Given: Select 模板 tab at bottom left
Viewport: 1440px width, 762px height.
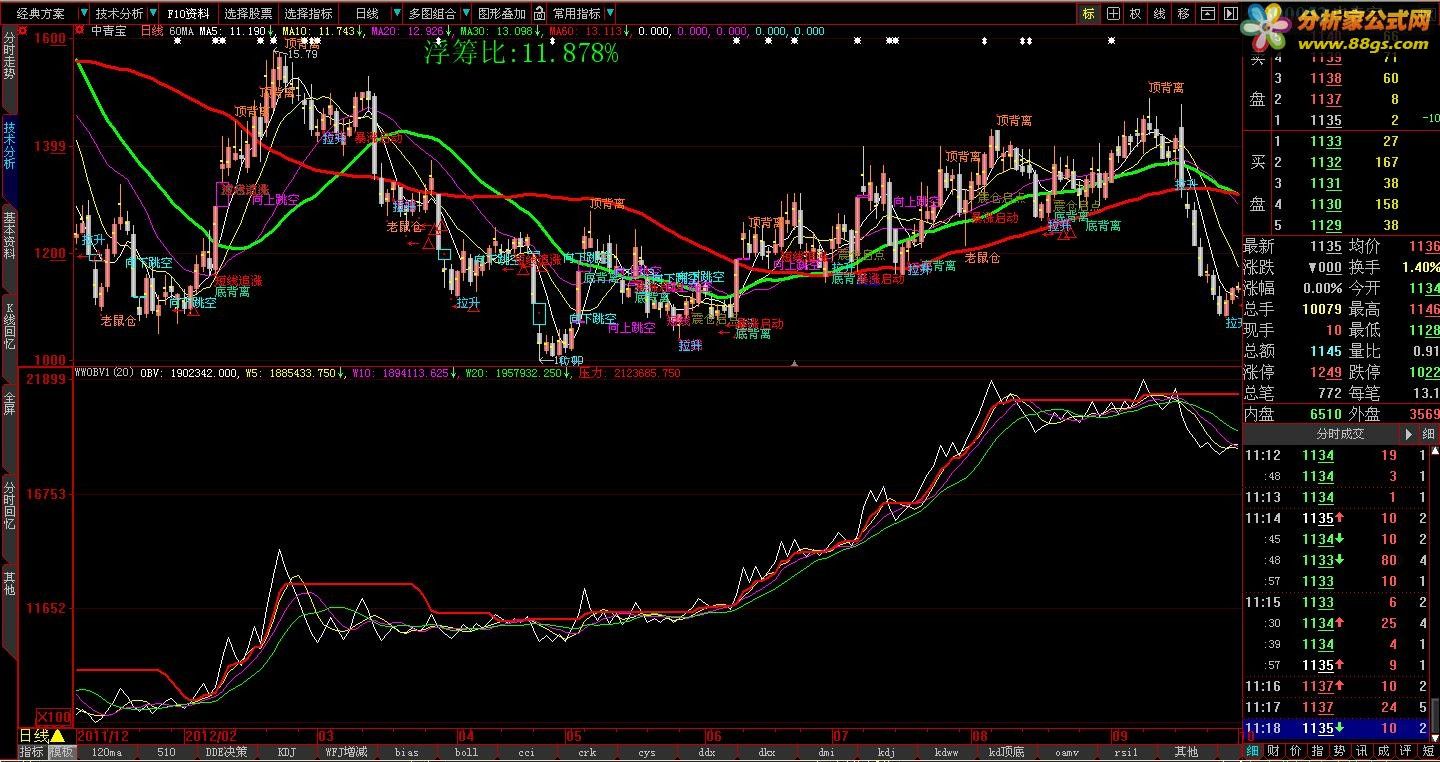Looking at the screenshot, I should point(61,752).
